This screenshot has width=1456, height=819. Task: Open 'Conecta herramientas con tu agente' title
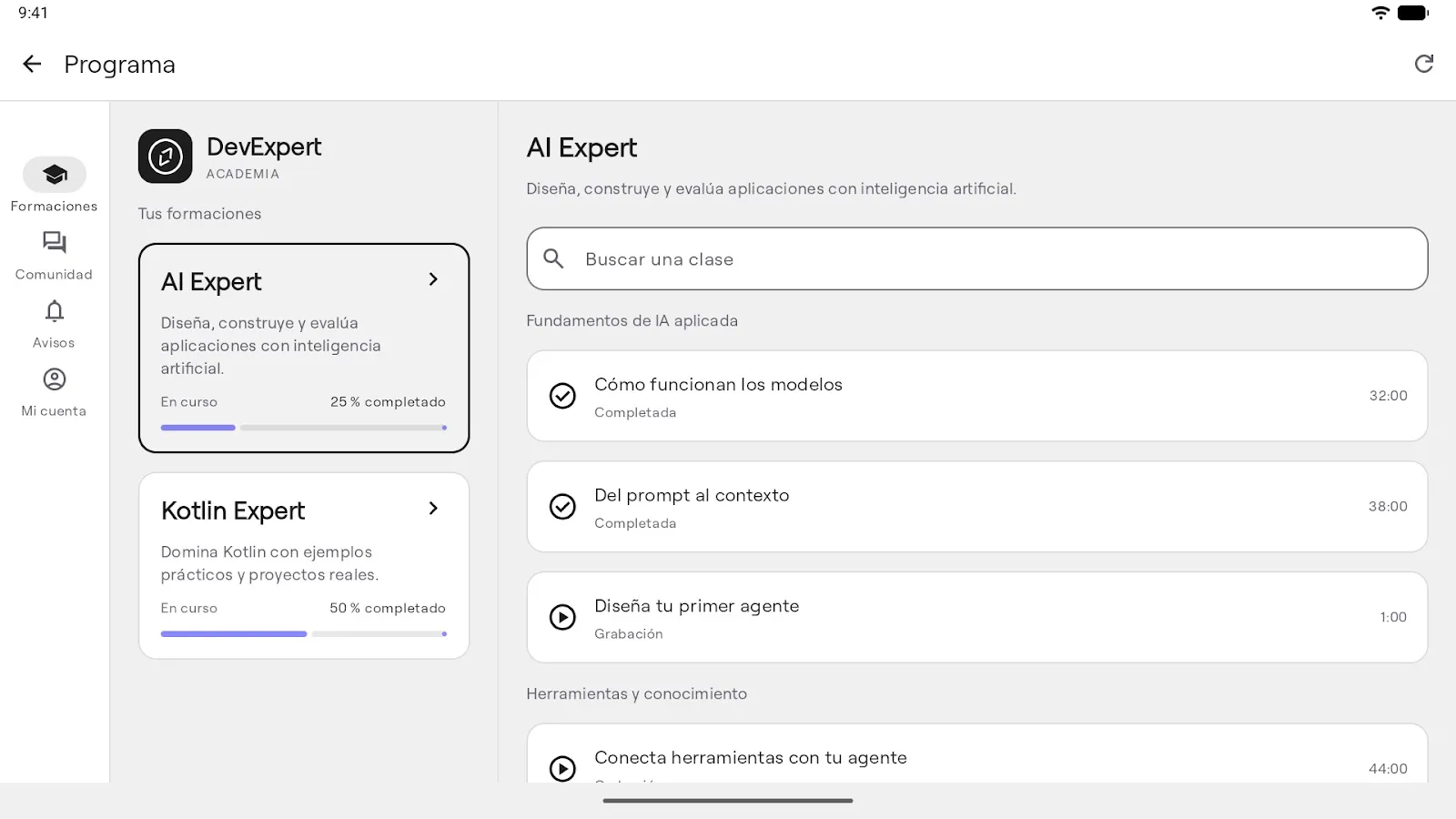750,757
